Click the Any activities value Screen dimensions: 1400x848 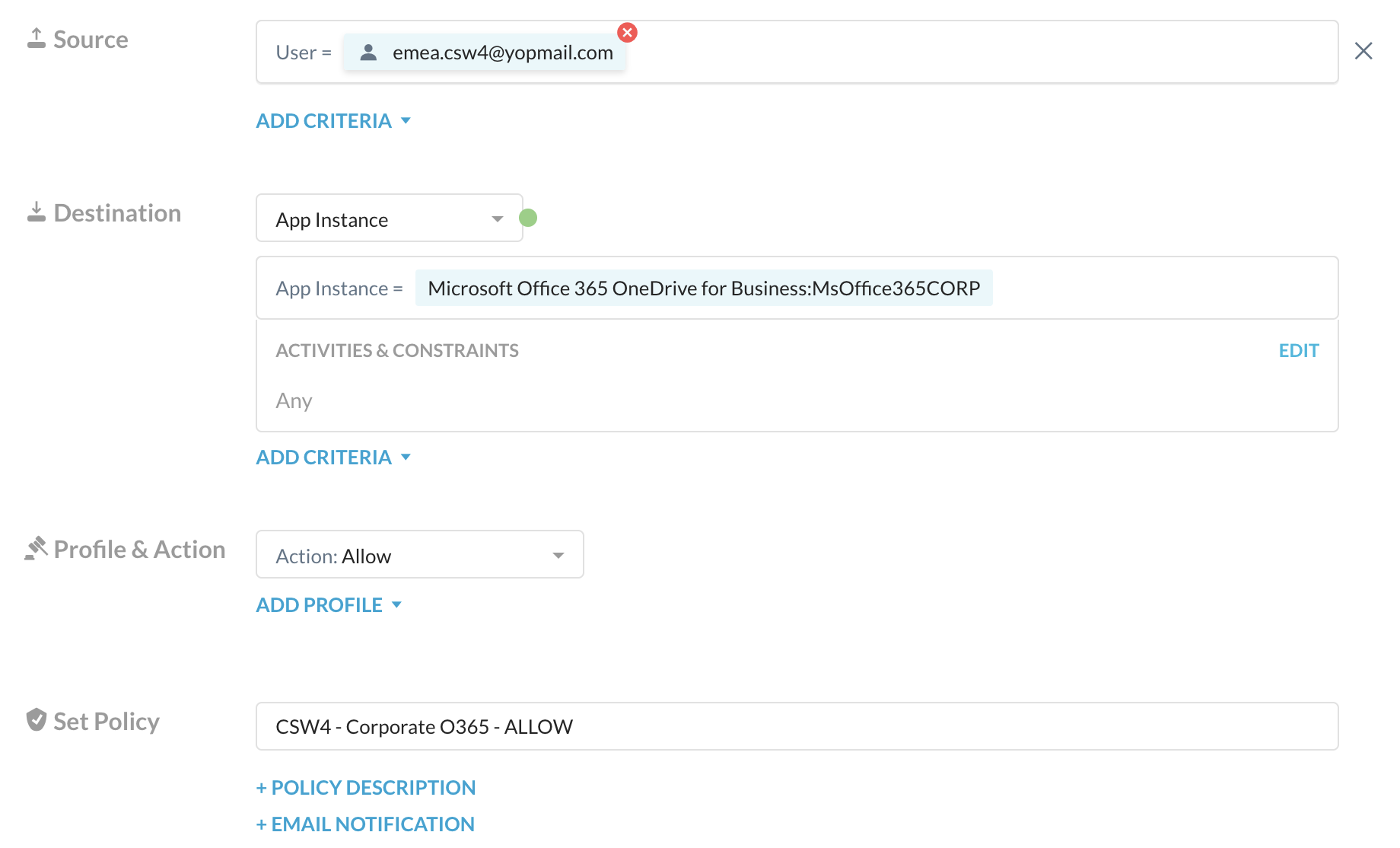(294, 401)
